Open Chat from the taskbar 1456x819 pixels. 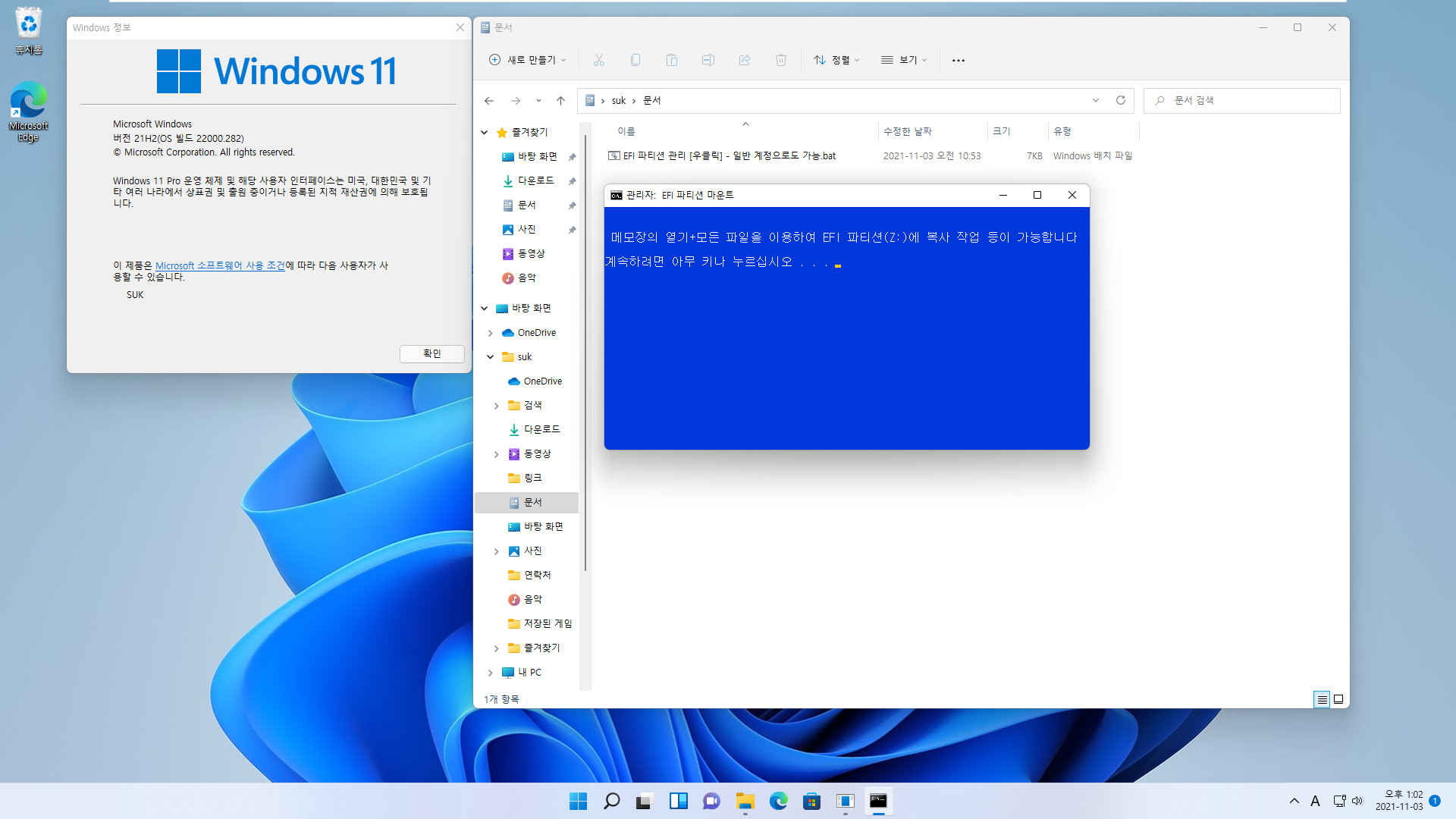[x=711, y=801]
